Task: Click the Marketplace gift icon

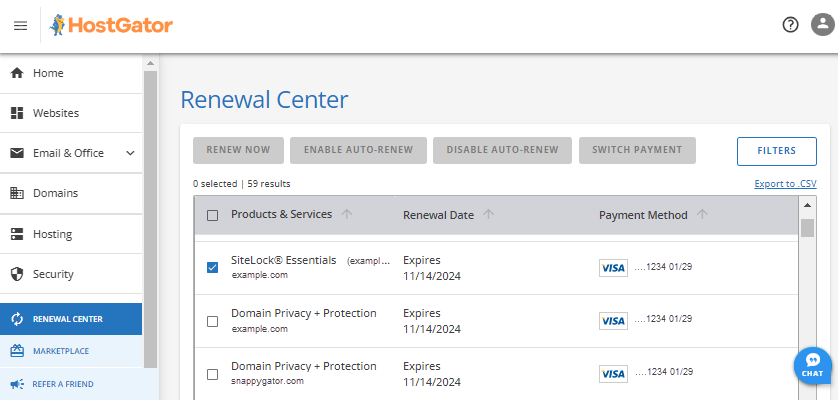Action: pyautogui.click(x=17, y=351)
